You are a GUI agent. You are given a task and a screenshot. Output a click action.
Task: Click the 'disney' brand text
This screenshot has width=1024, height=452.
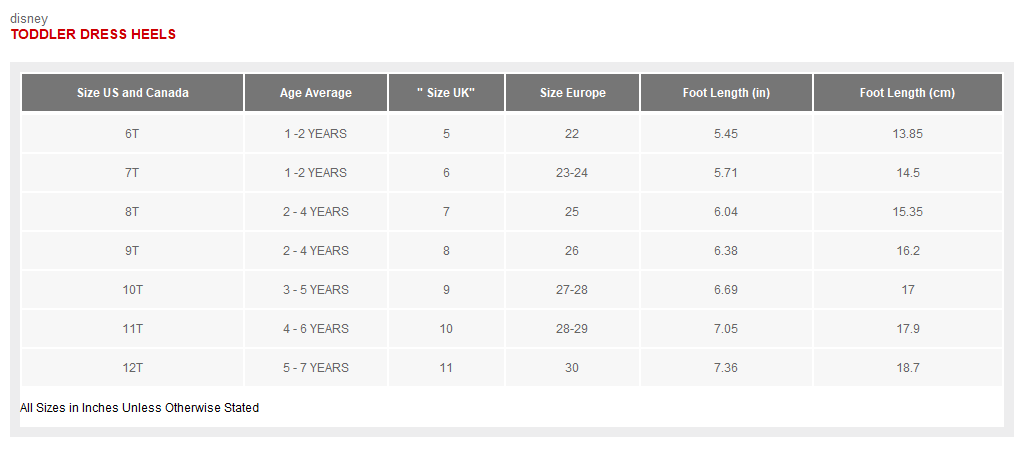28,18
